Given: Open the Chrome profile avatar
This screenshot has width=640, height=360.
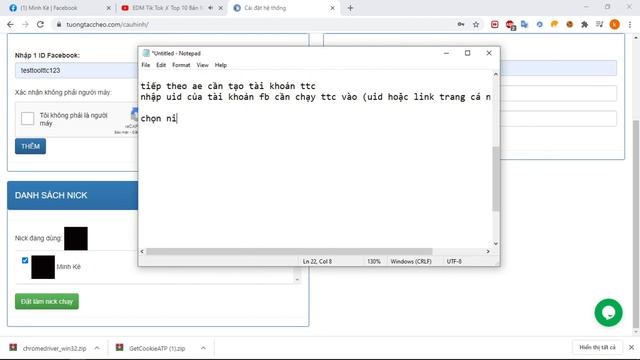Looking at the screenshot, I should (615, 24).
